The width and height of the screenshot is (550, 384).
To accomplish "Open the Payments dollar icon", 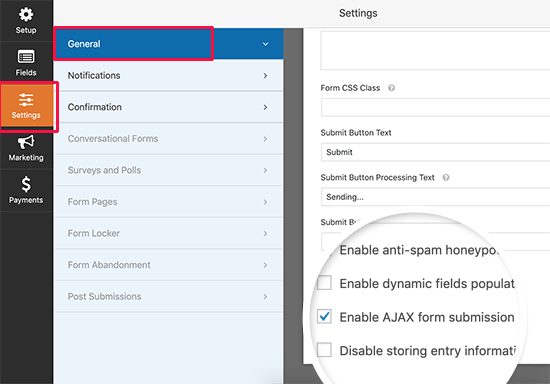I will [x=26, y=184].
